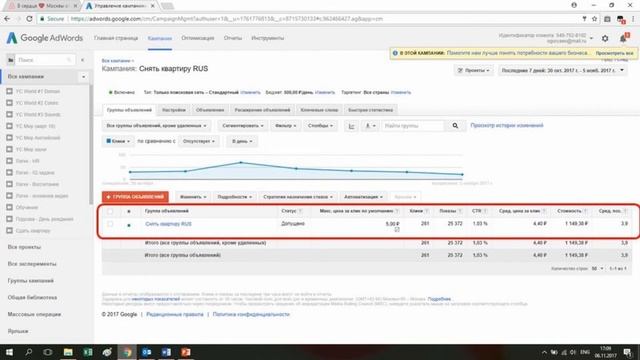This screenshot has height=360, width=640.
Task: Open account identifier dropdown arrow in header
Action: coord(591,38)
